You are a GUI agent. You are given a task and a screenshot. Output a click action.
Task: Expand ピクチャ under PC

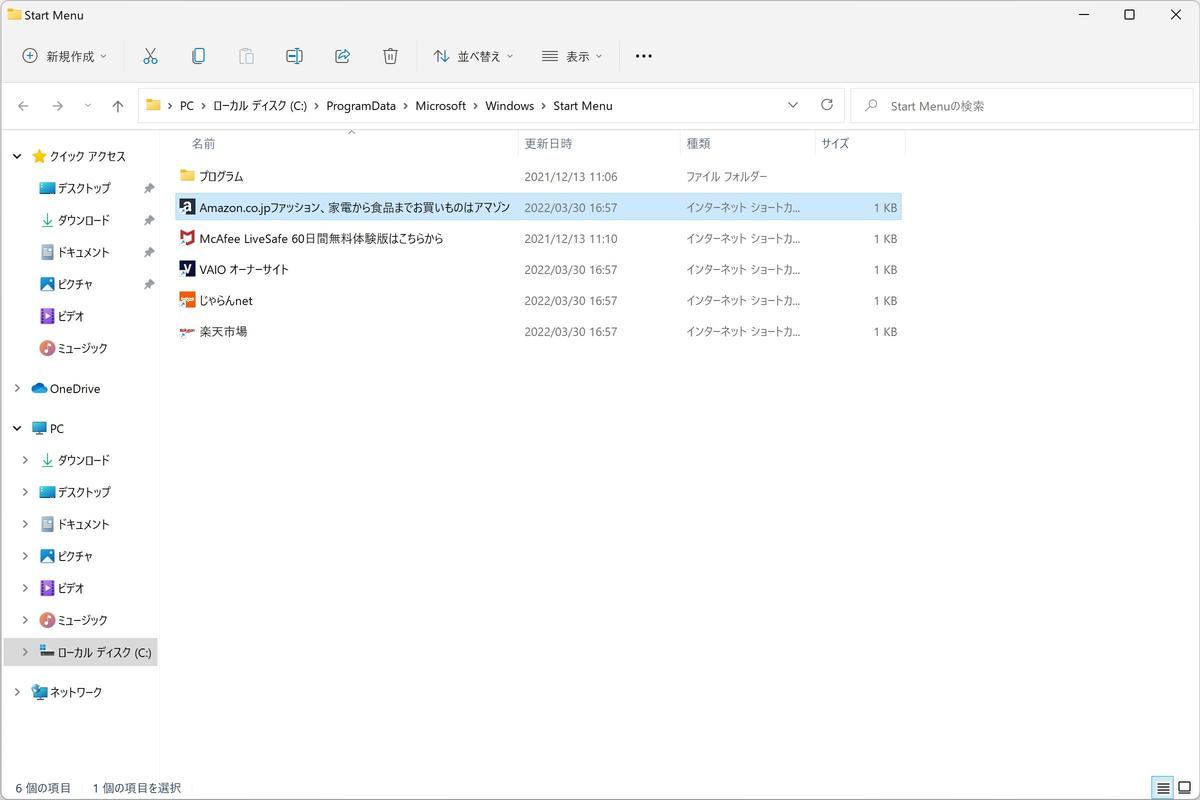tap(25, 556)
